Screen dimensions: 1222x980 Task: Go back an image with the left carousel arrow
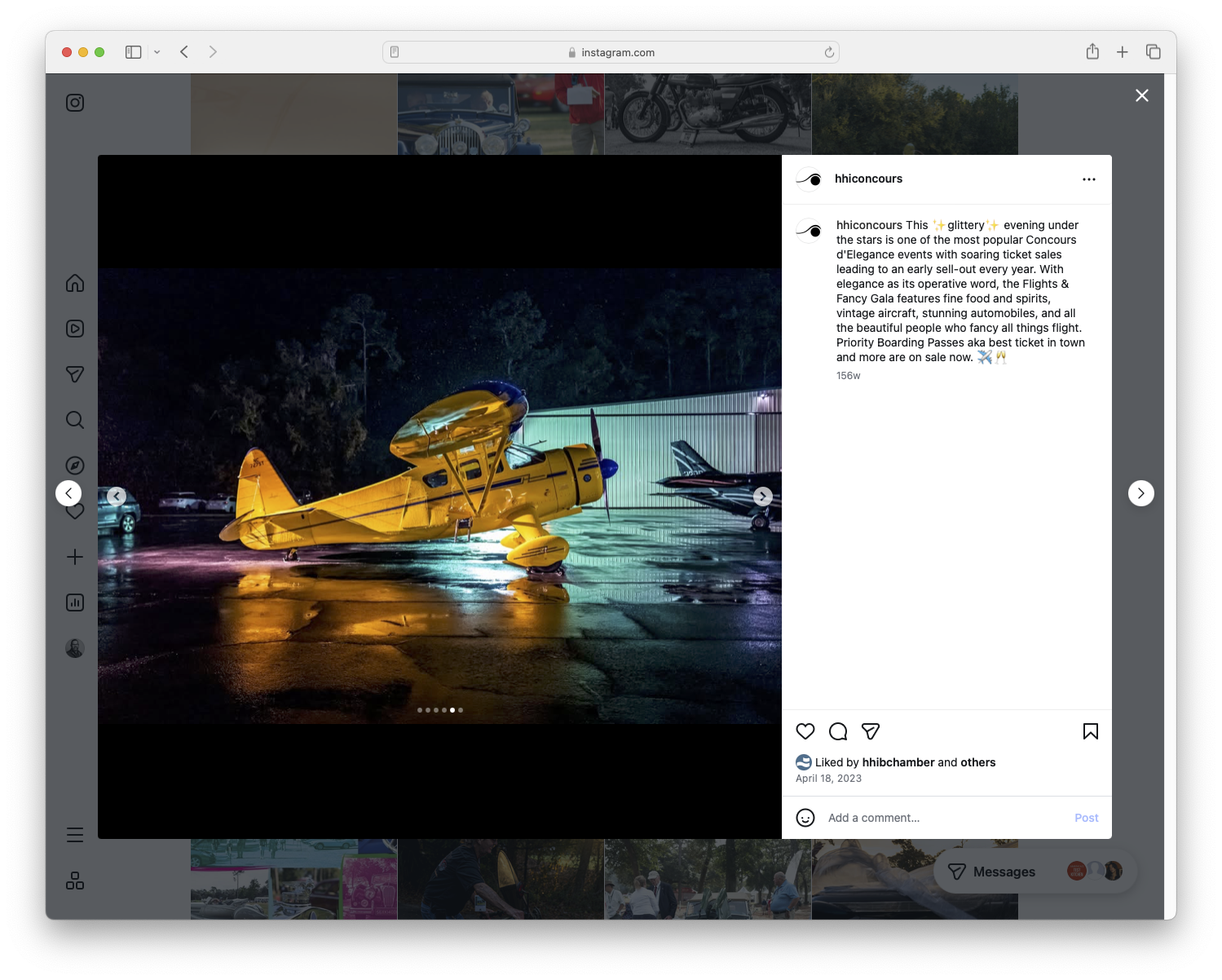click(x=117, y=496)
